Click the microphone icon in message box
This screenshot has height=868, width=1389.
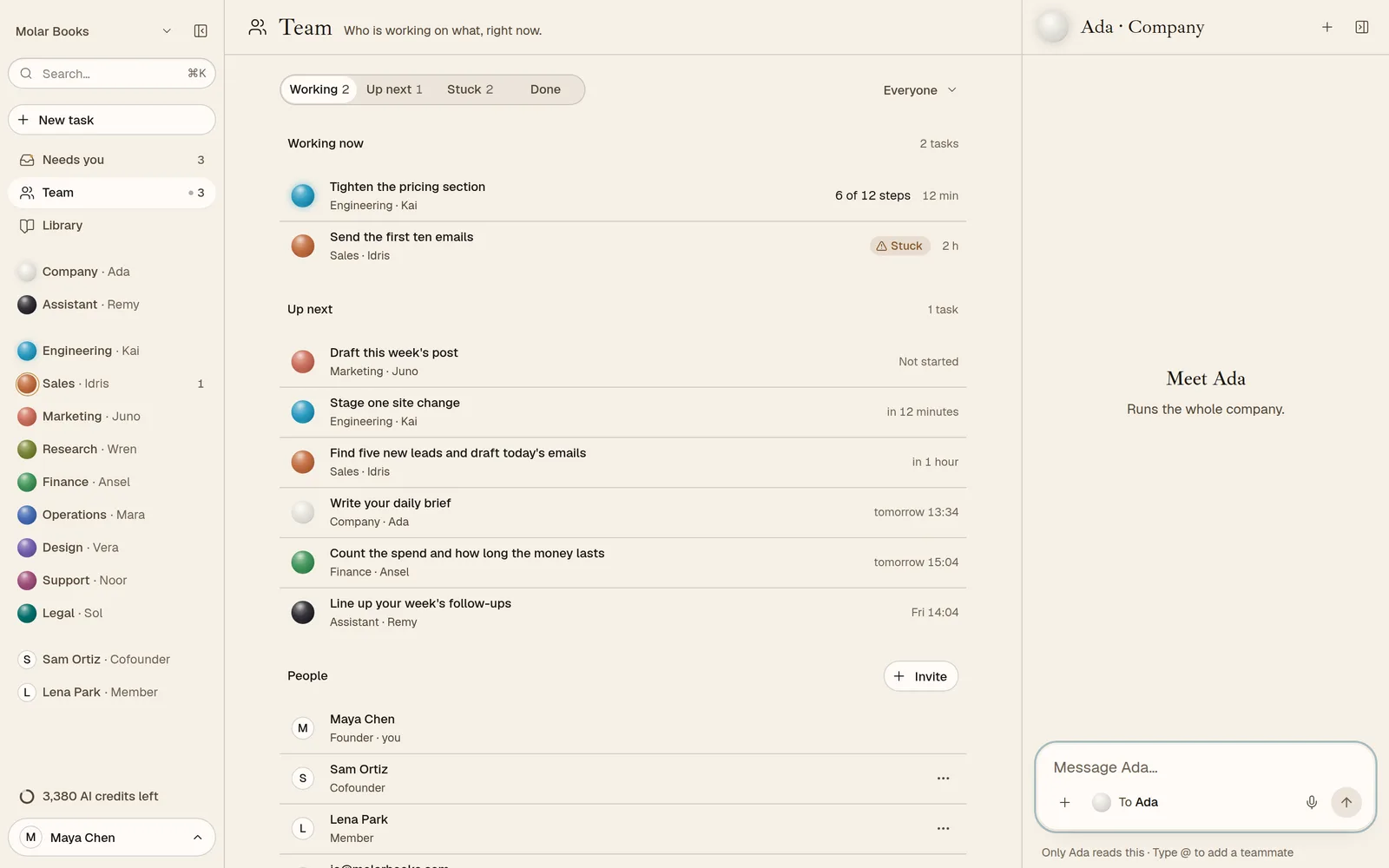(1311, 802)
